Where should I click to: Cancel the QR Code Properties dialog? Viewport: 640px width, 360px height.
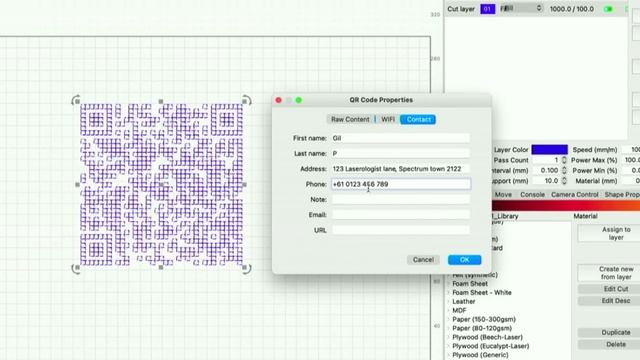tap(423, 260)
